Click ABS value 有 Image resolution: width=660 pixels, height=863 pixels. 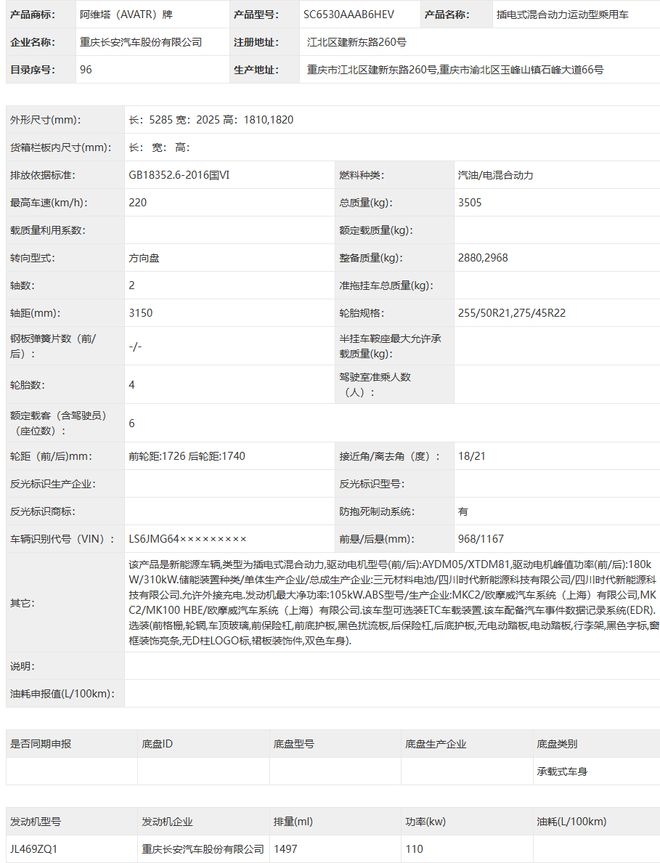click(463, 511)
